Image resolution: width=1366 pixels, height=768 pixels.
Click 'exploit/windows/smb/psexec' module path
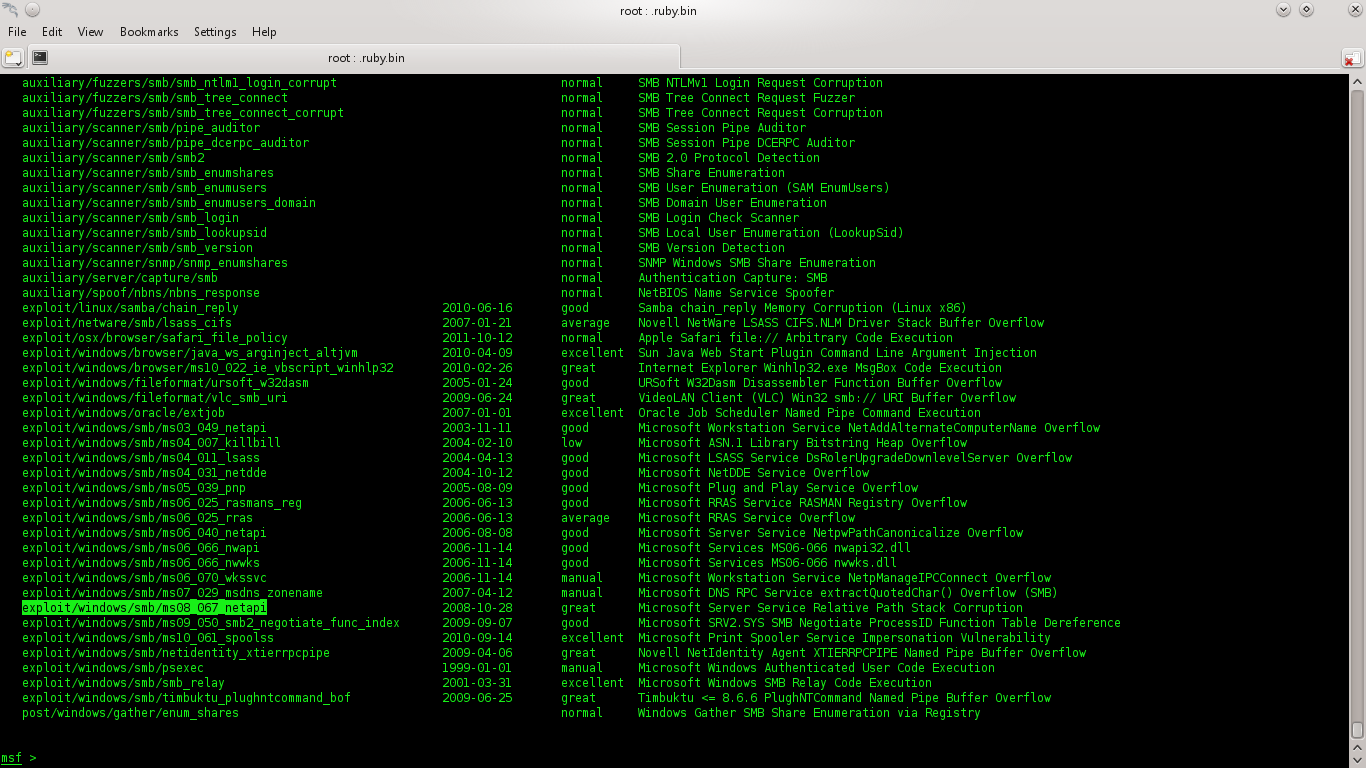[x=113, y=668]
